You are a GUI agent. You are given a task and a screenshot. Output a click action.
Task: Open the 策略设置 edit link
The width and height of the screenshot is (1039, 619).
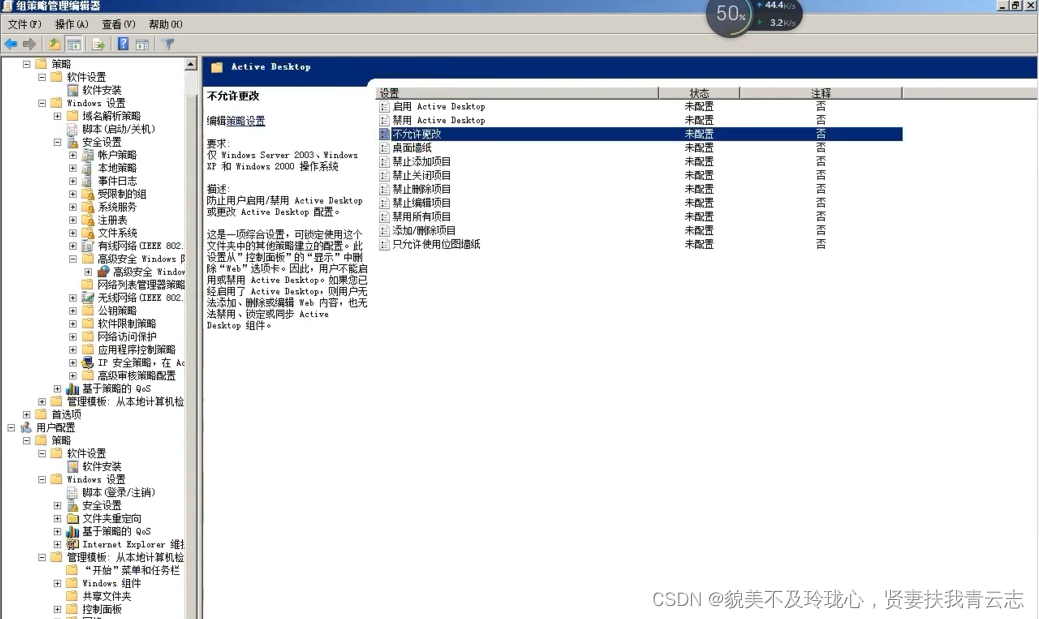coord(246,121)
